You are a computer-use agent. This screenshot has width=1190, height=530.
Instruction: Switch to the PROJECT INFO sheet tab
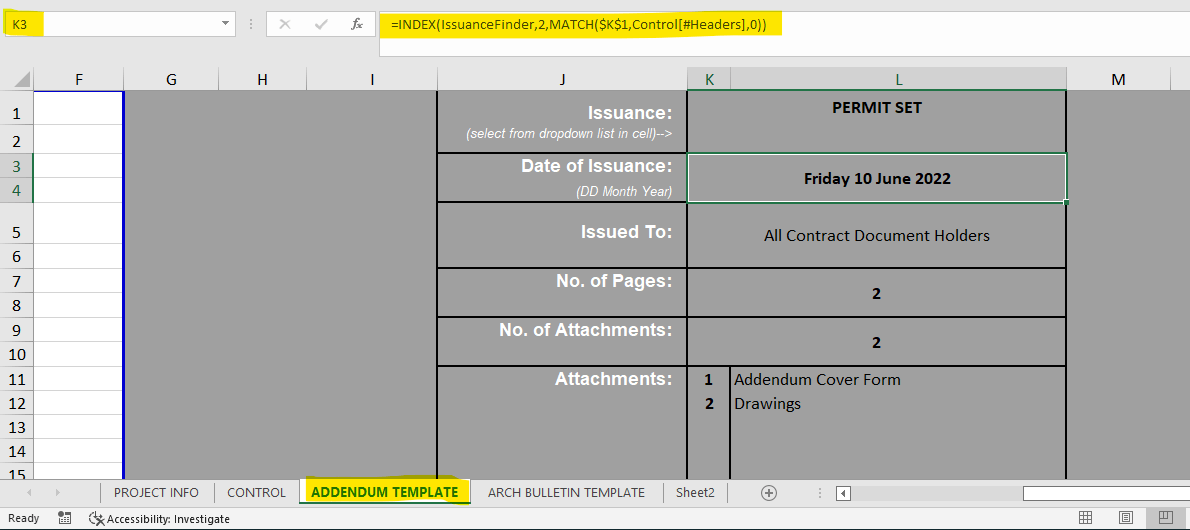[x=156, y=493]
